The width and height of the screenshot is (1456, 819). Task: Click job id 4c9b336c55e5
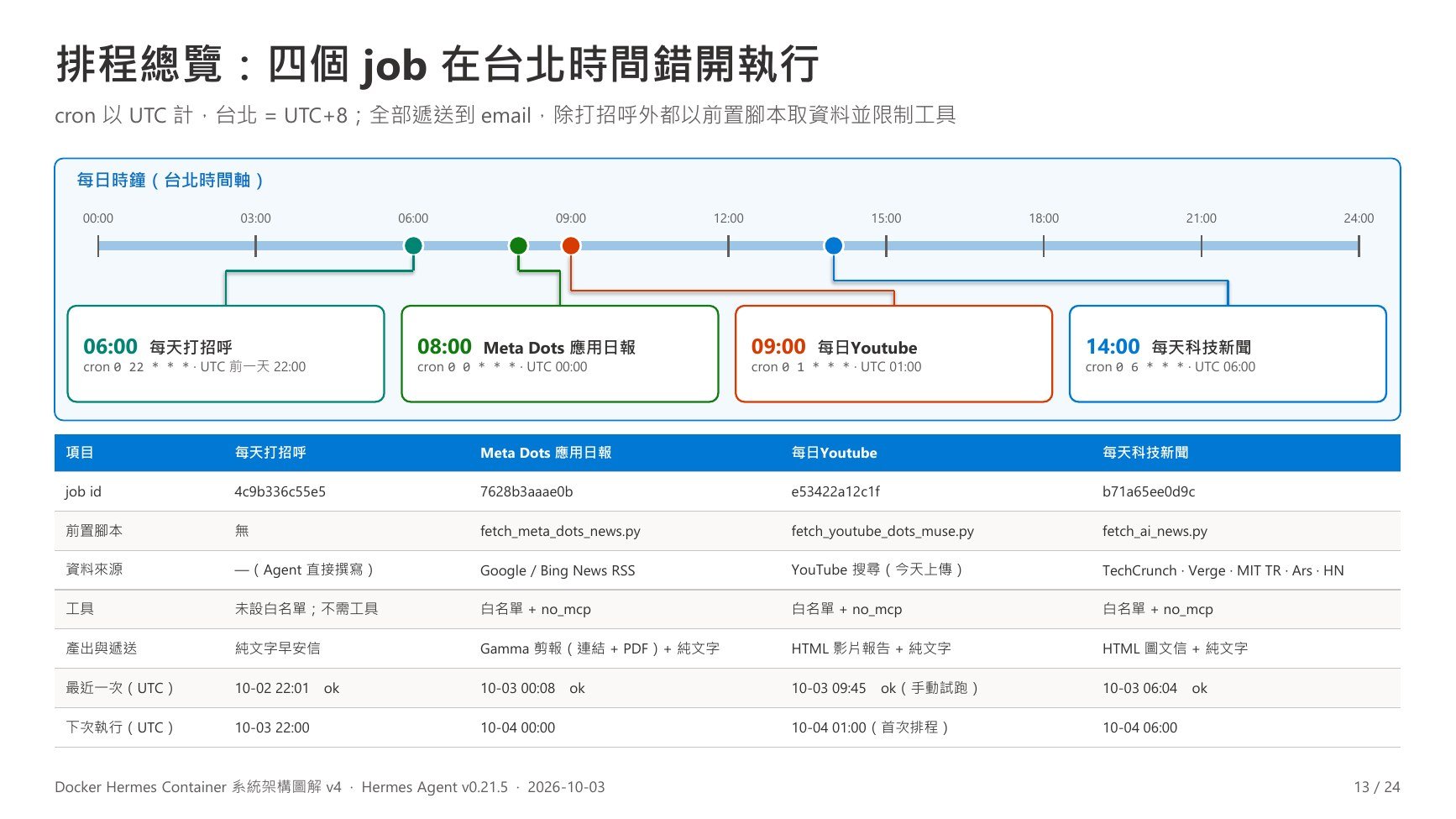[280, 491]
